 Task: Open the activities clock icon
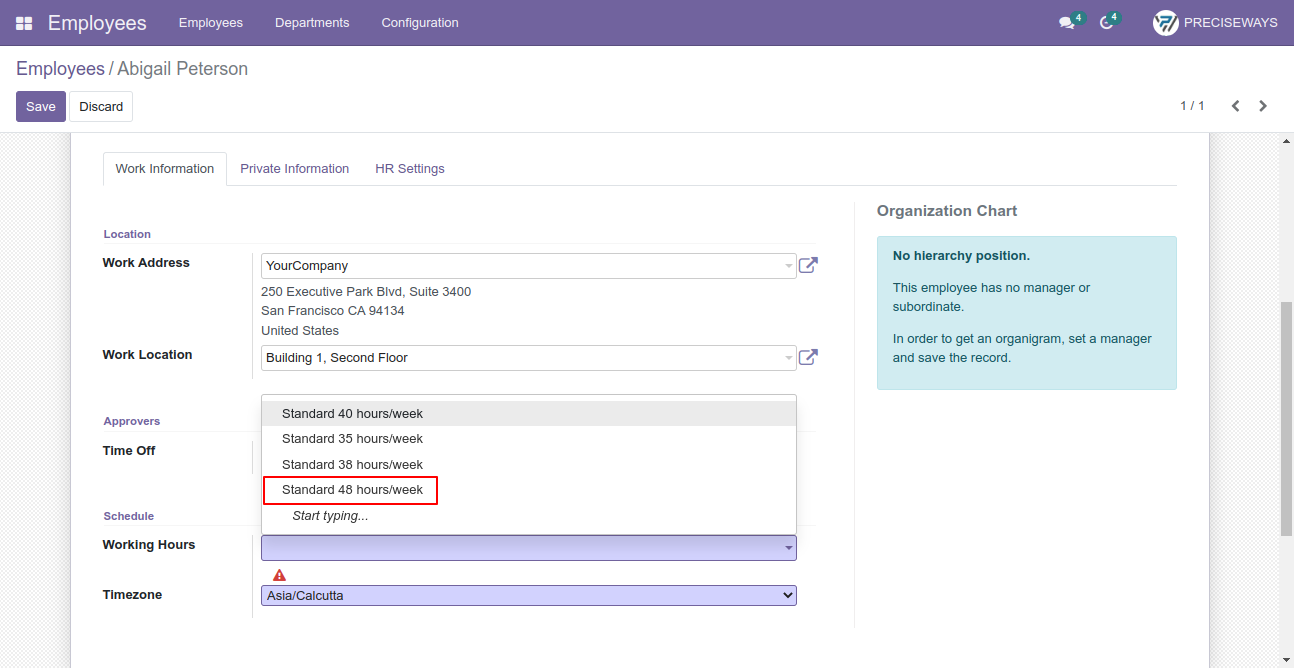tap(1106, 23)
